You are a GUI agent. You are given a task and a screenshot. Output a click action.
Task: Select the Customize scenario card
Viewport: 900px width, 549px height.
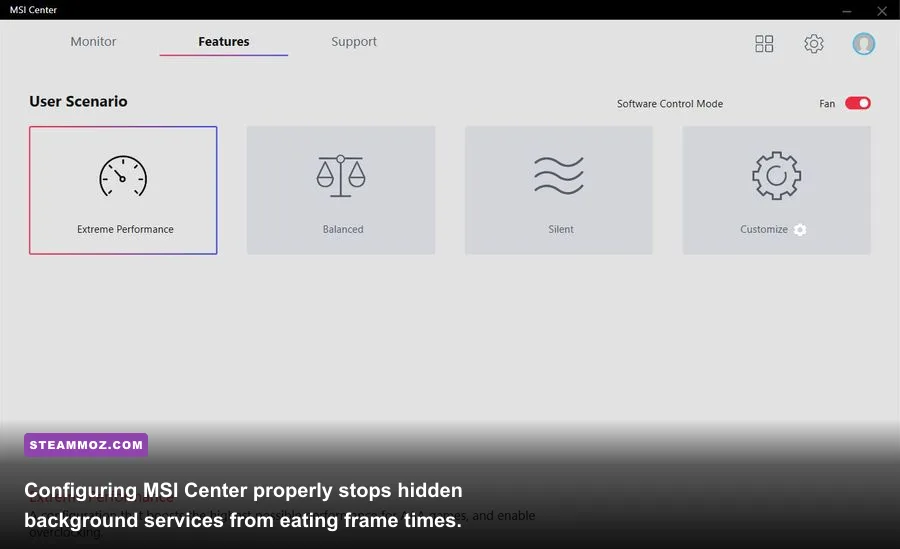pos(776,190)
